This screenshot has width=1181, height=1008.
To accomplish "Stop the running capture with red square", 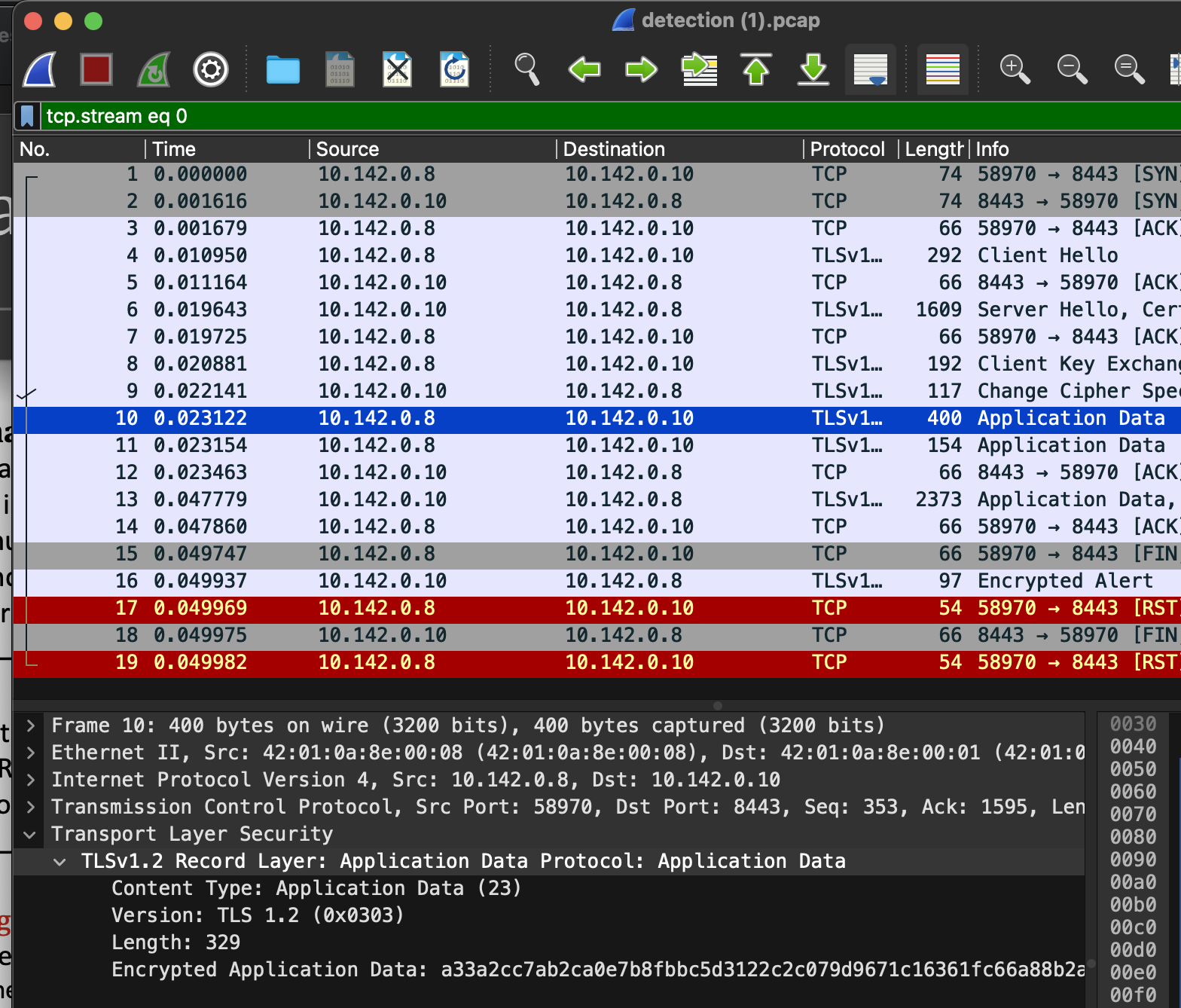I will pos(96,69).
